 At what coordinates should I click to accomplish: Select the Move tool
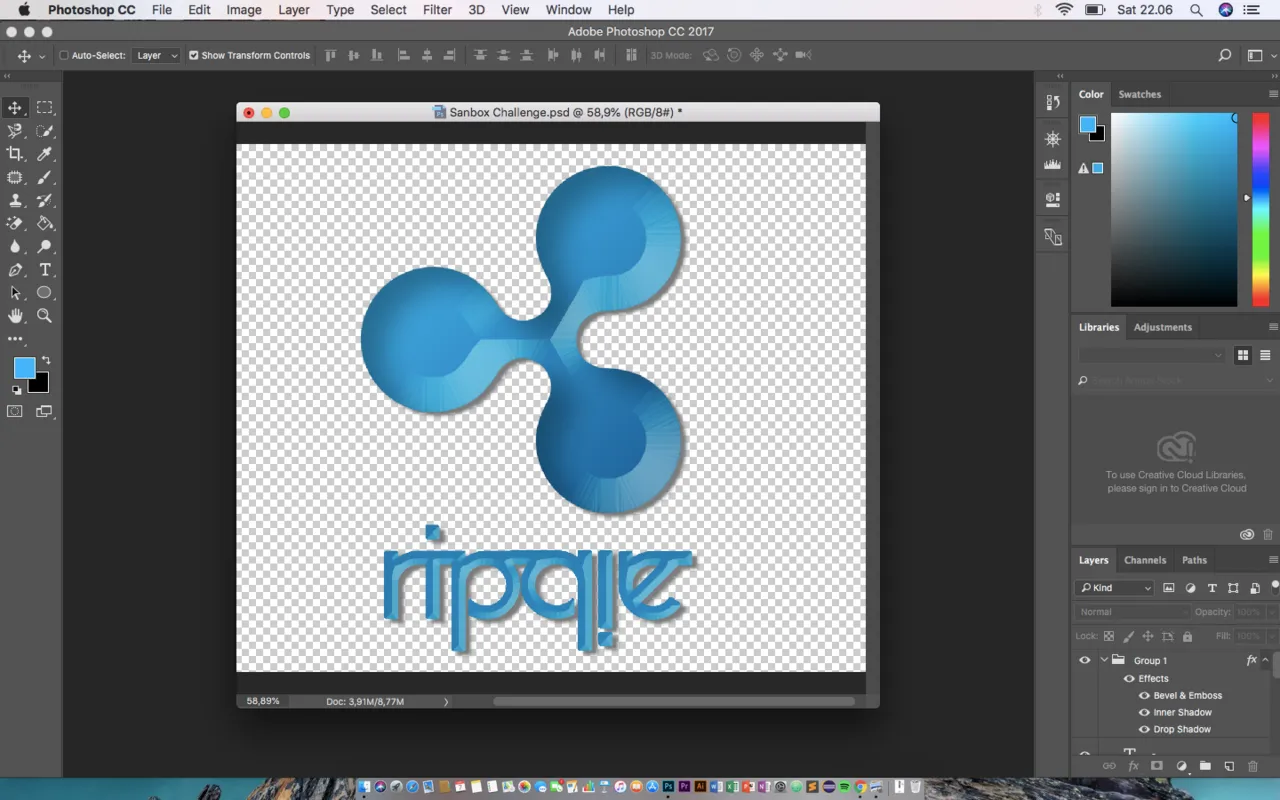[15, 108]
